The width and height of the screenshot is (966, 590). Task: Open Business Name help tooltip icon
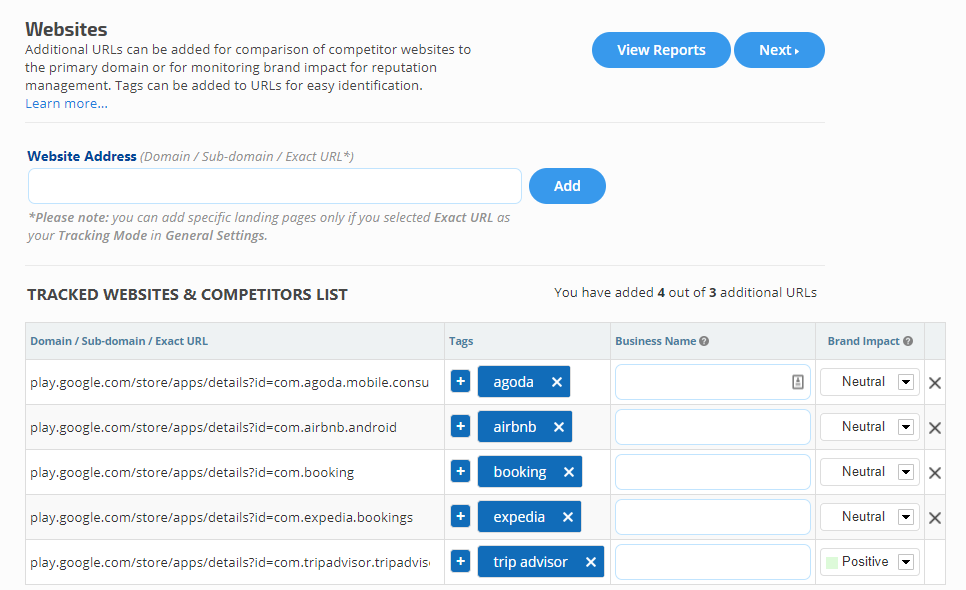pos(704,341)
